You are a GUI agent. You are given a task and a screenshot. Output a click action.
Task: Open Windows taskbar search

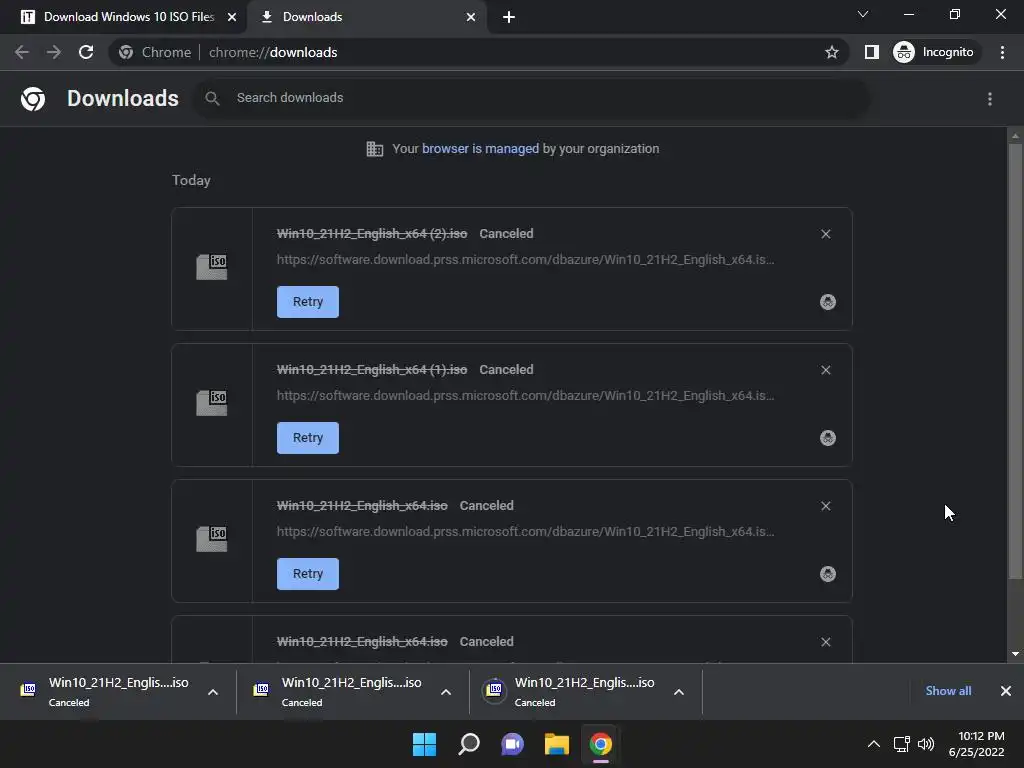click(469, 744)
